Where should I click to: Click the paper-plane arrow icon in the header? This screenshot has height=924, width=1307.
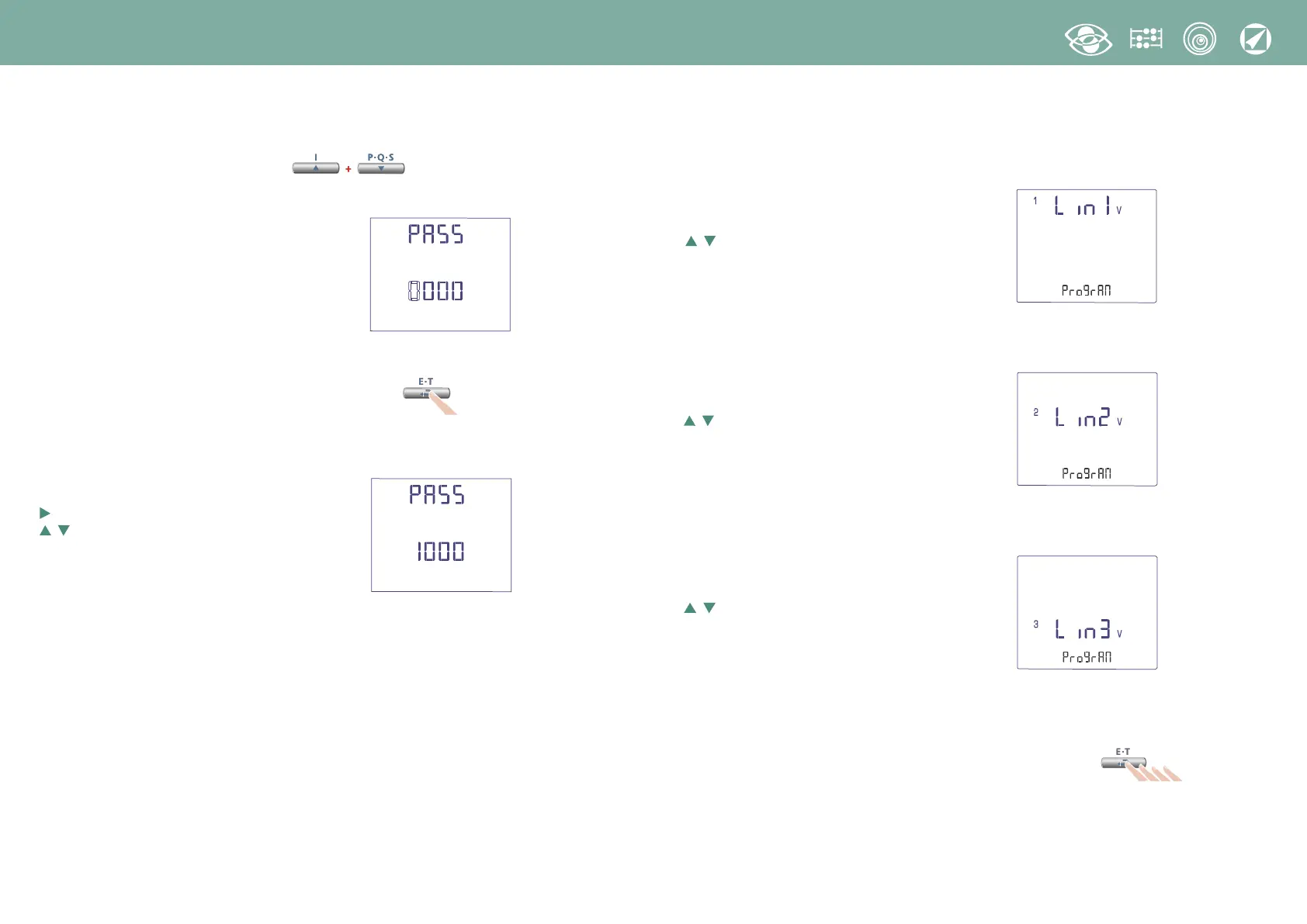click(1255, 40)
